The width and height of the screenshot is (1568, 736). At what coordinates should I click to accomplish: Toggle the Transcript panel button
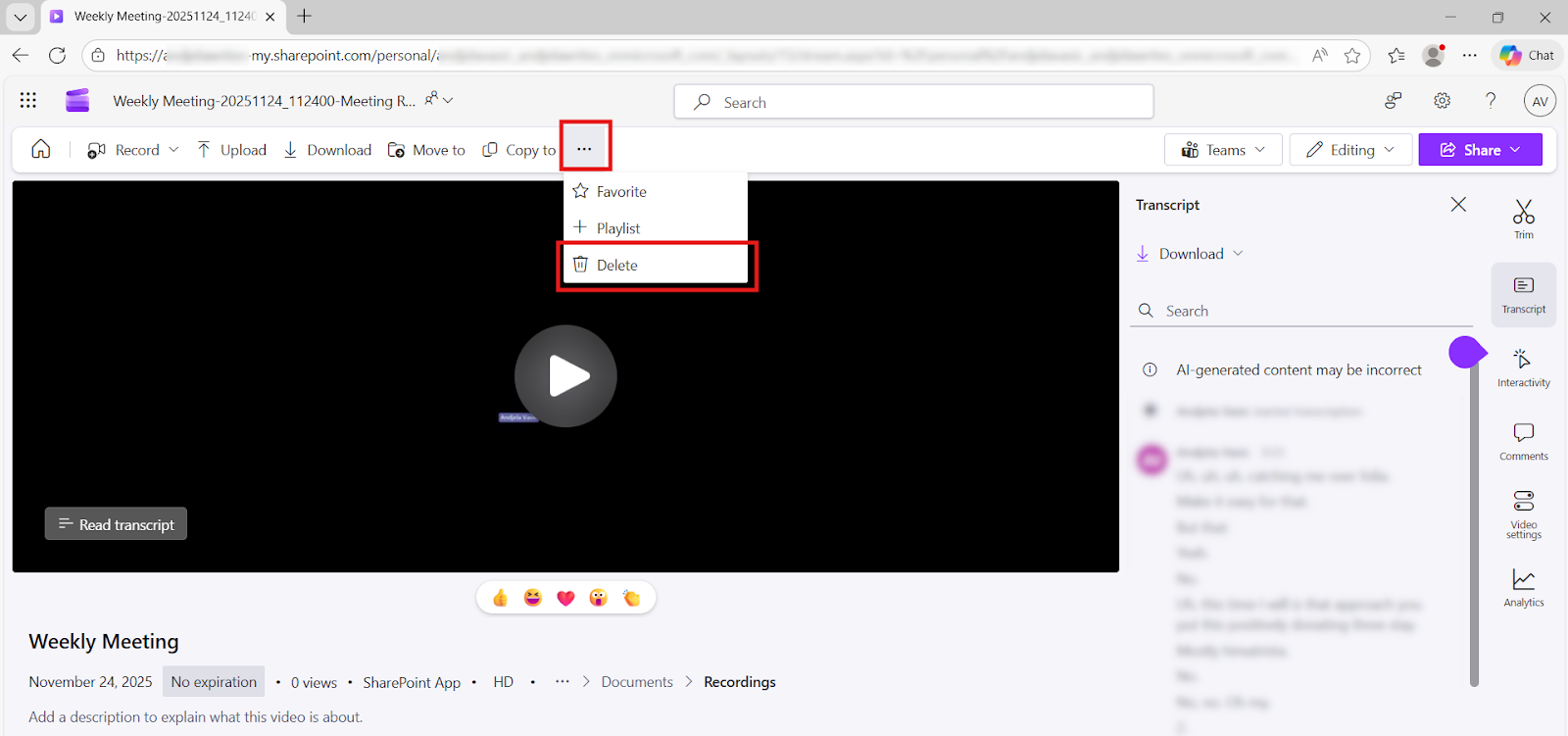click(x=1523, y=294)
